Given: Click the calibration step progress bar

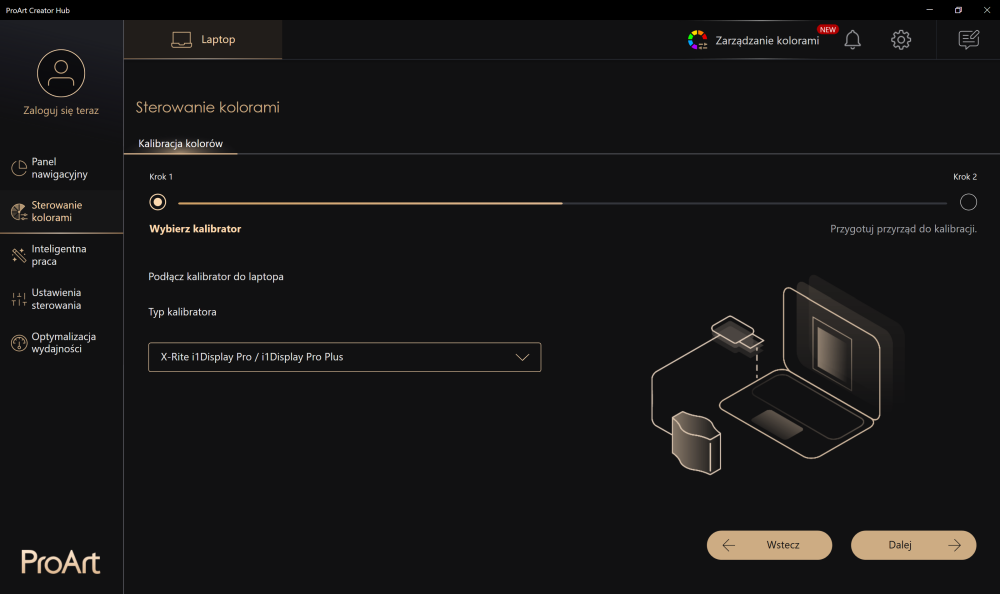Looking at the screenshot, I should click(x=562, y=203).
